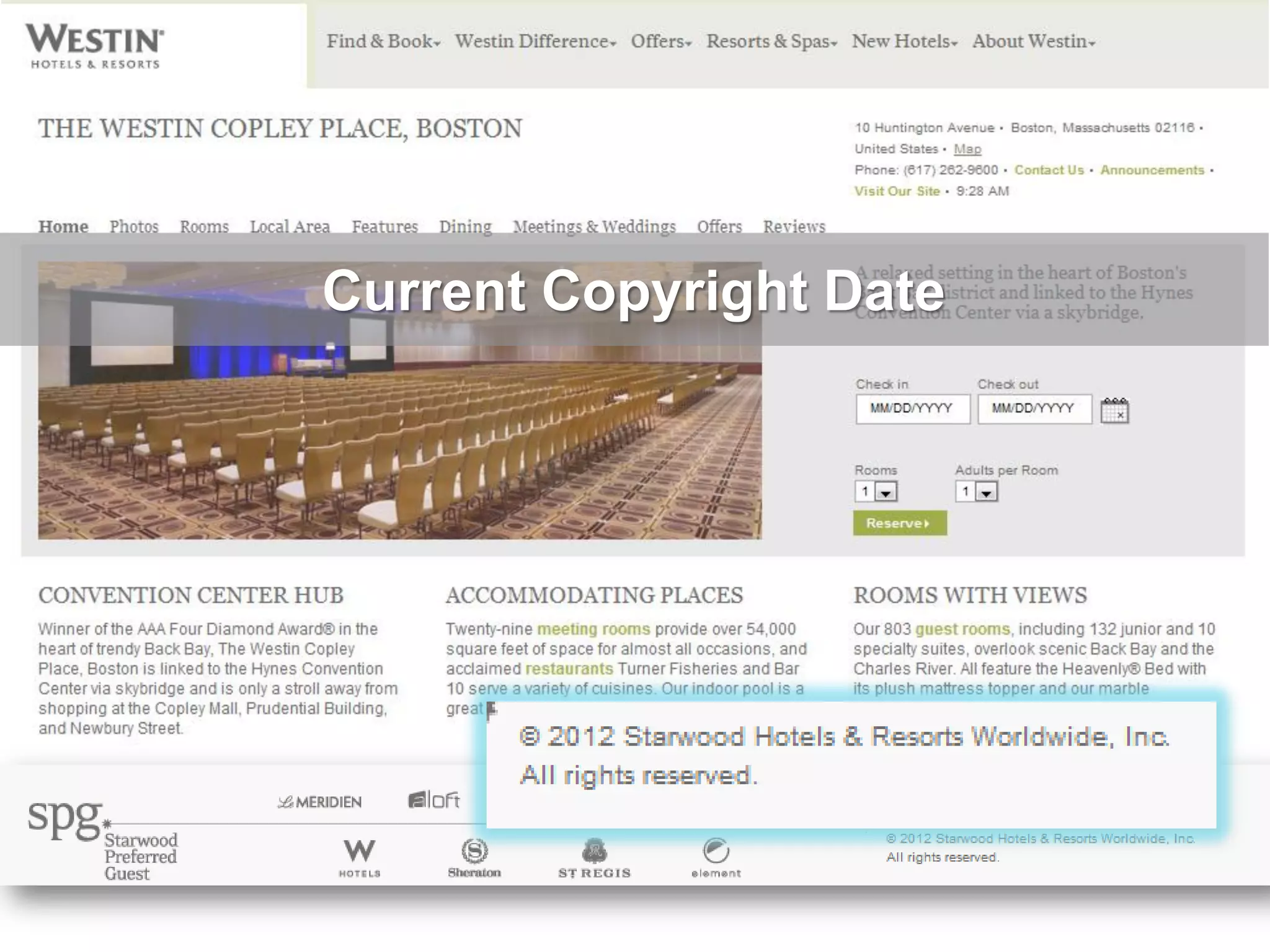Open the restaurants link

(569, 669)
